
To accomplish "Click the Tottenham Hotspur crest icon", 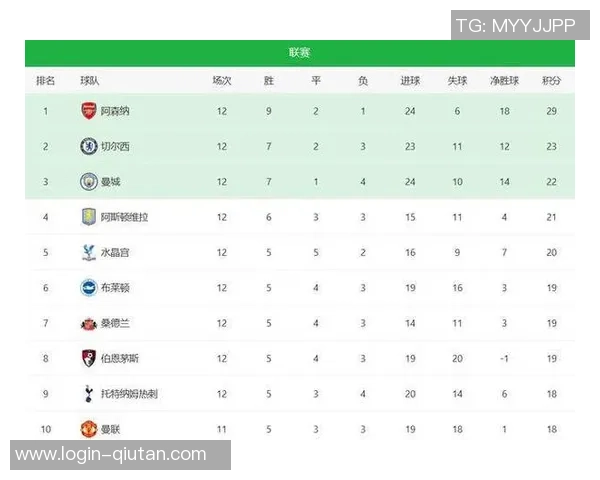I will pos(88,393).
